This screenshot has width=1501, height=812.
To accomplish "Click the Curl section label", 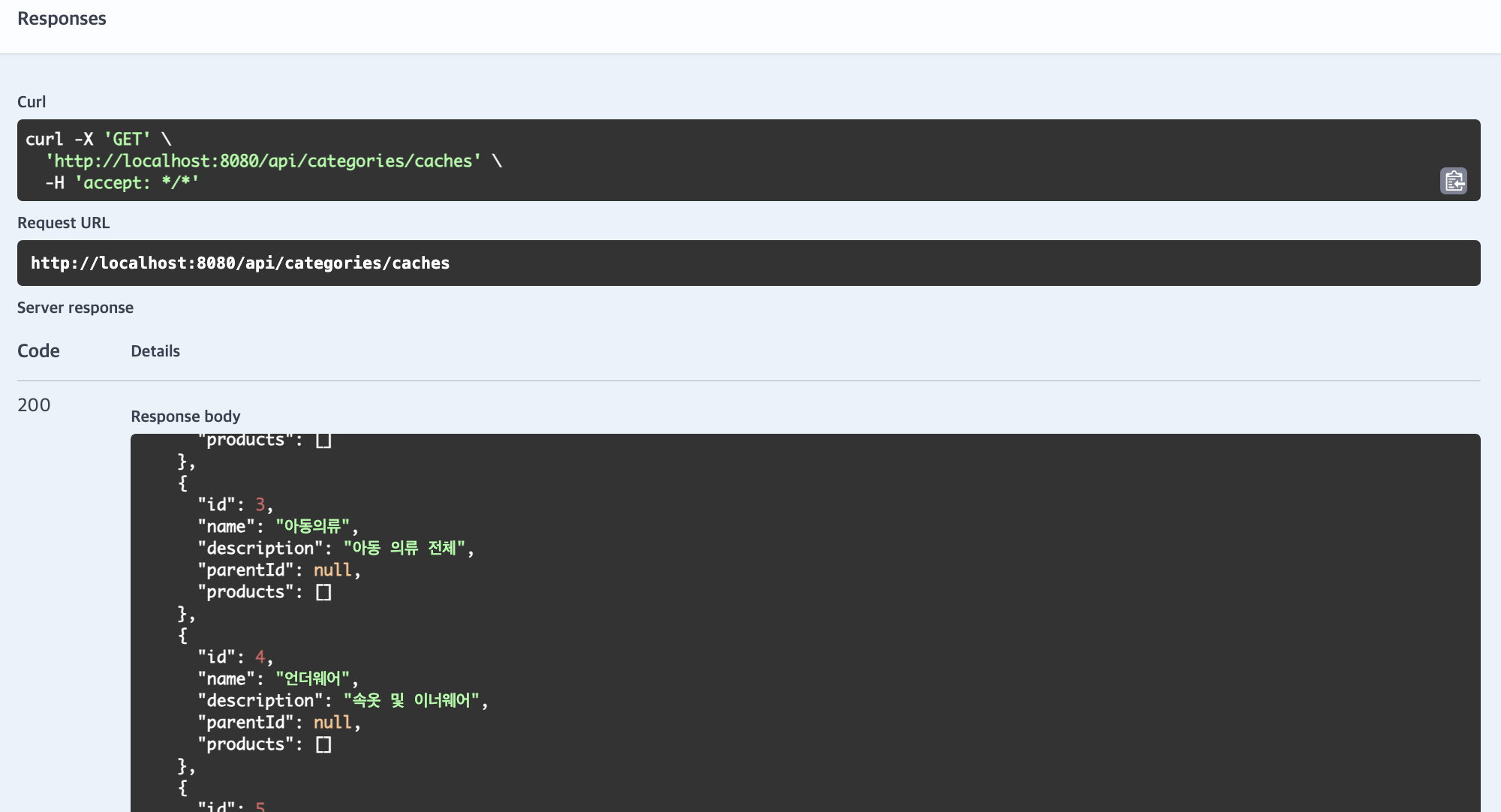I will coord(32,102).
